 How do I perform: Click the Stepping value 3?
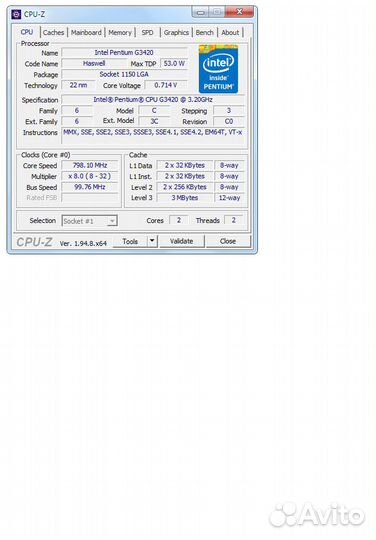point(229,111)
